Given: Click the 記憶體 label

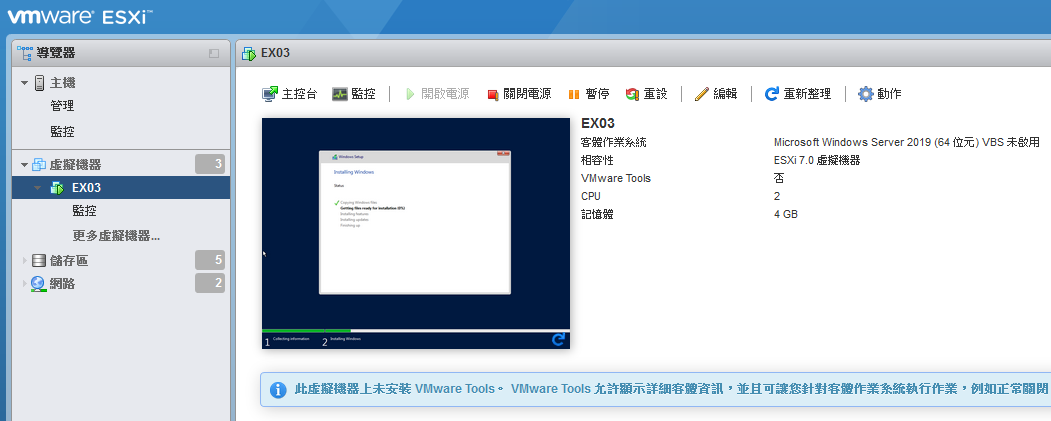Looking at the screenshot, I should pyautogui.click(x=597, y=215).
